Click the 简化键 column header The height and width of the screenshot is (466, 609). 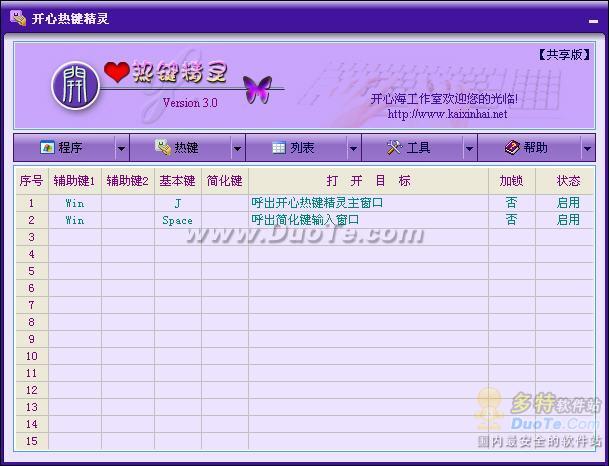(x=224, y=181)
